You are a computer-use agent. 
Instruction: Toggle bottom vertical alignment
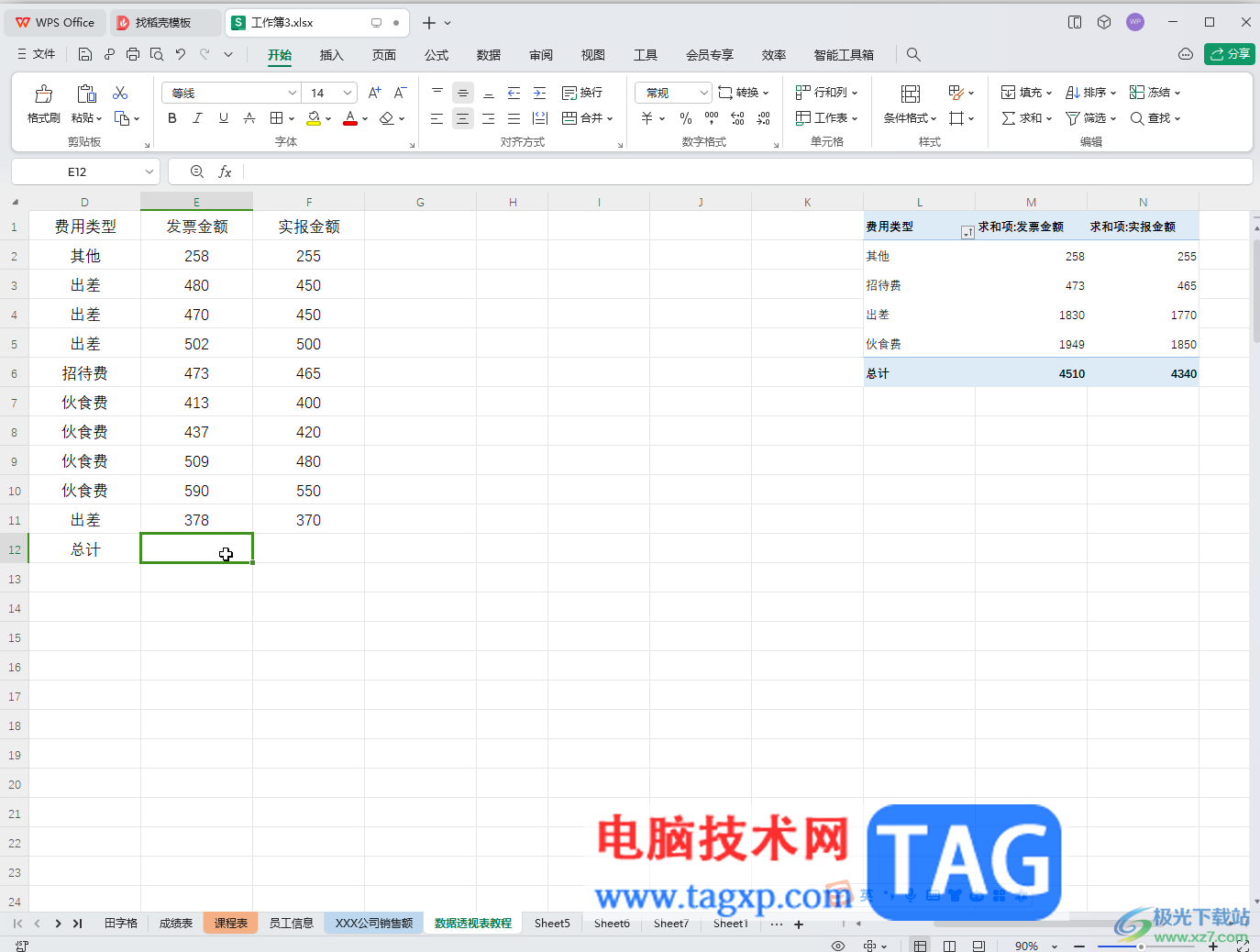pos(489,93)
